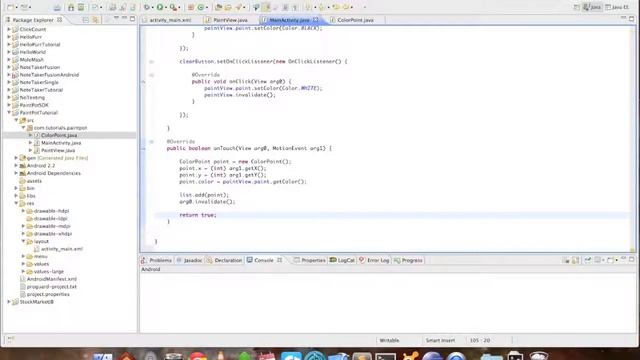Open the Package Explorer view menu
Viewport: 640px width, 360px height.
pos(116,19)
